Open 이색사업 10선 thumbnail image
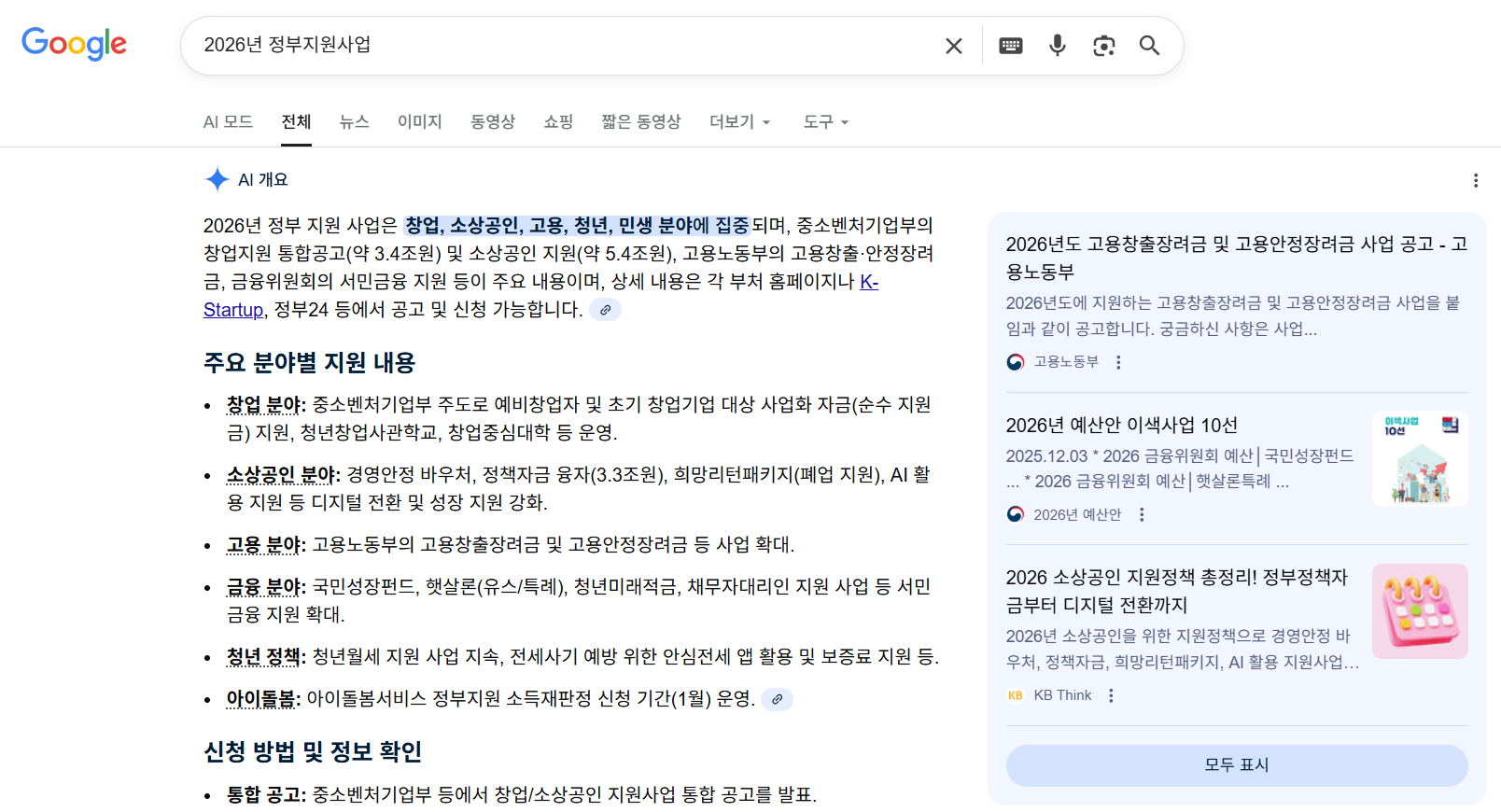Image resolution: width=1501 pixels, height=812 pixels. pyautogui.click(x=1420, y=459)
